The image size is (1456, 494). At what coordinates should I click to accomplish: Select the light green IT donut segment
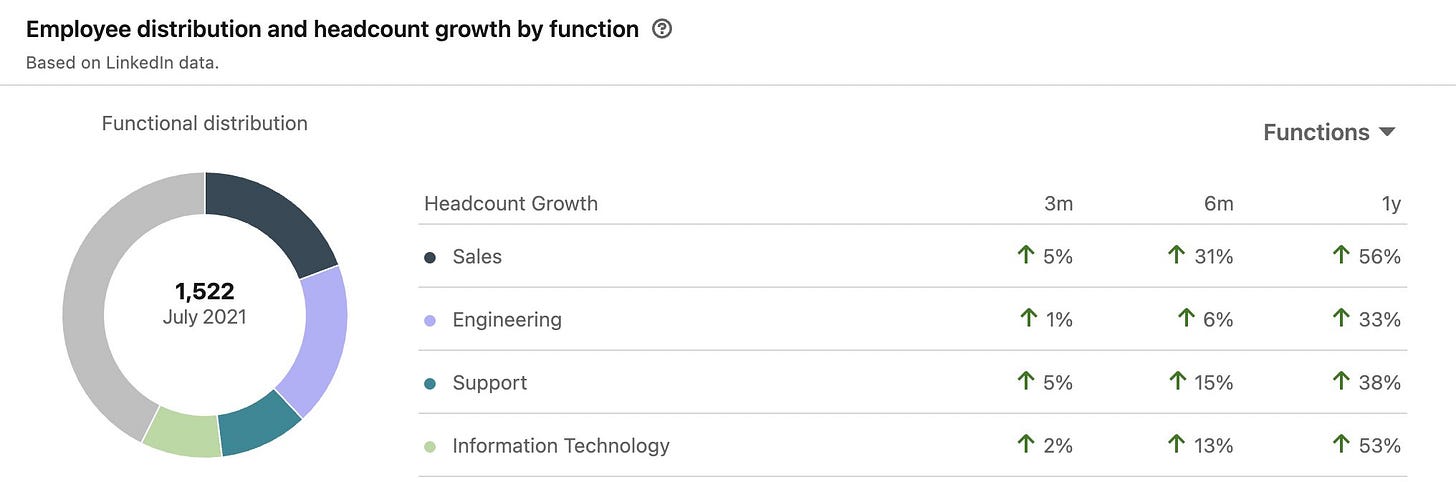coord(183,434)
